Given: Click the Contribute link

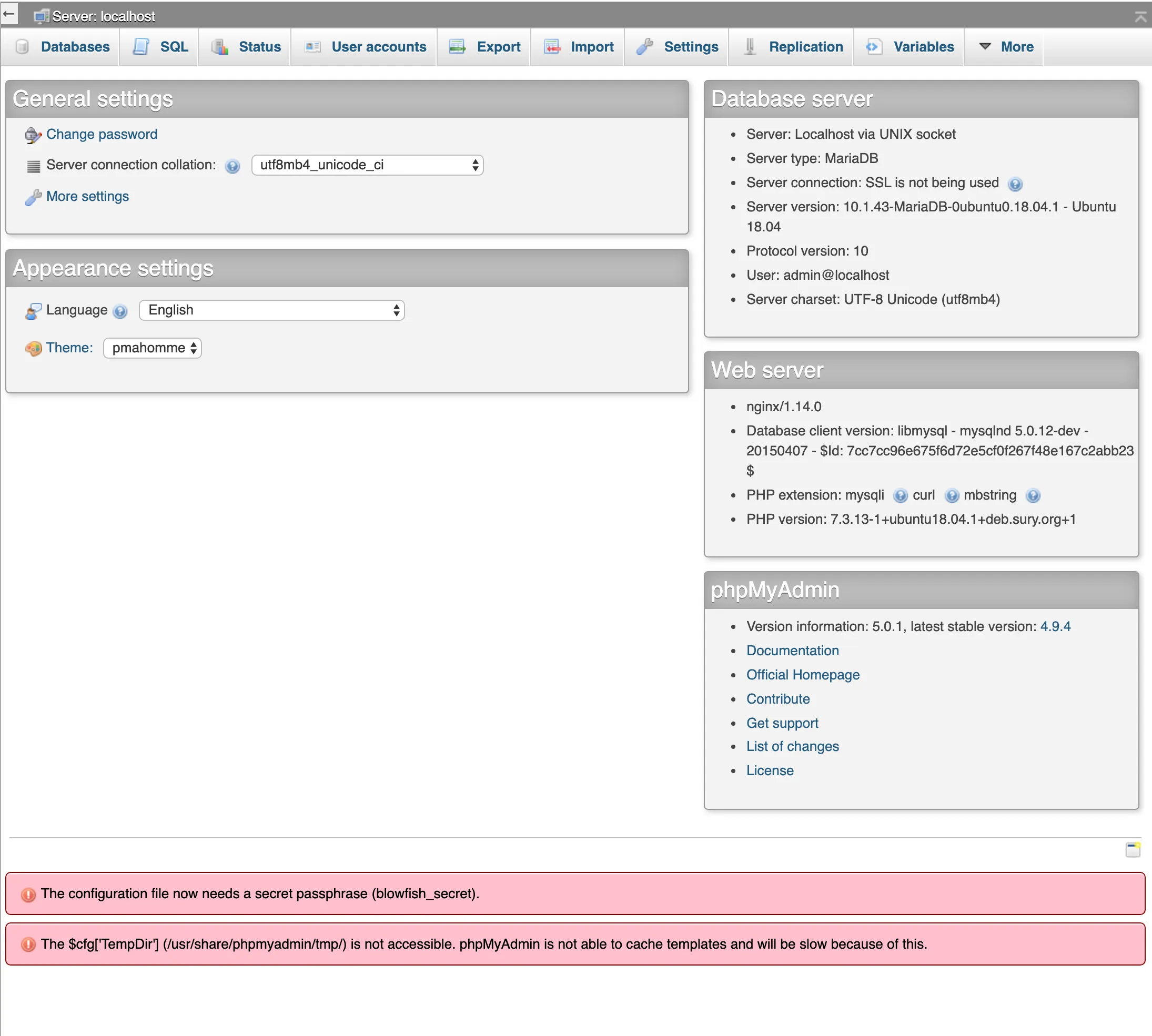Looking at the screenshot, I should point(778,699).
